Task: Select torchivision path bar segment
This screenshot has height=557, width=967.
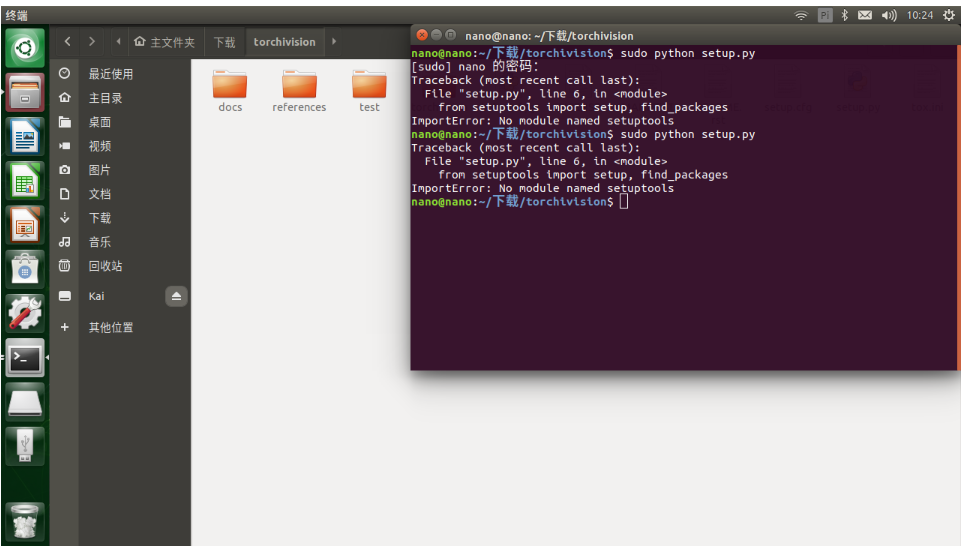Action: coord(284,42)
